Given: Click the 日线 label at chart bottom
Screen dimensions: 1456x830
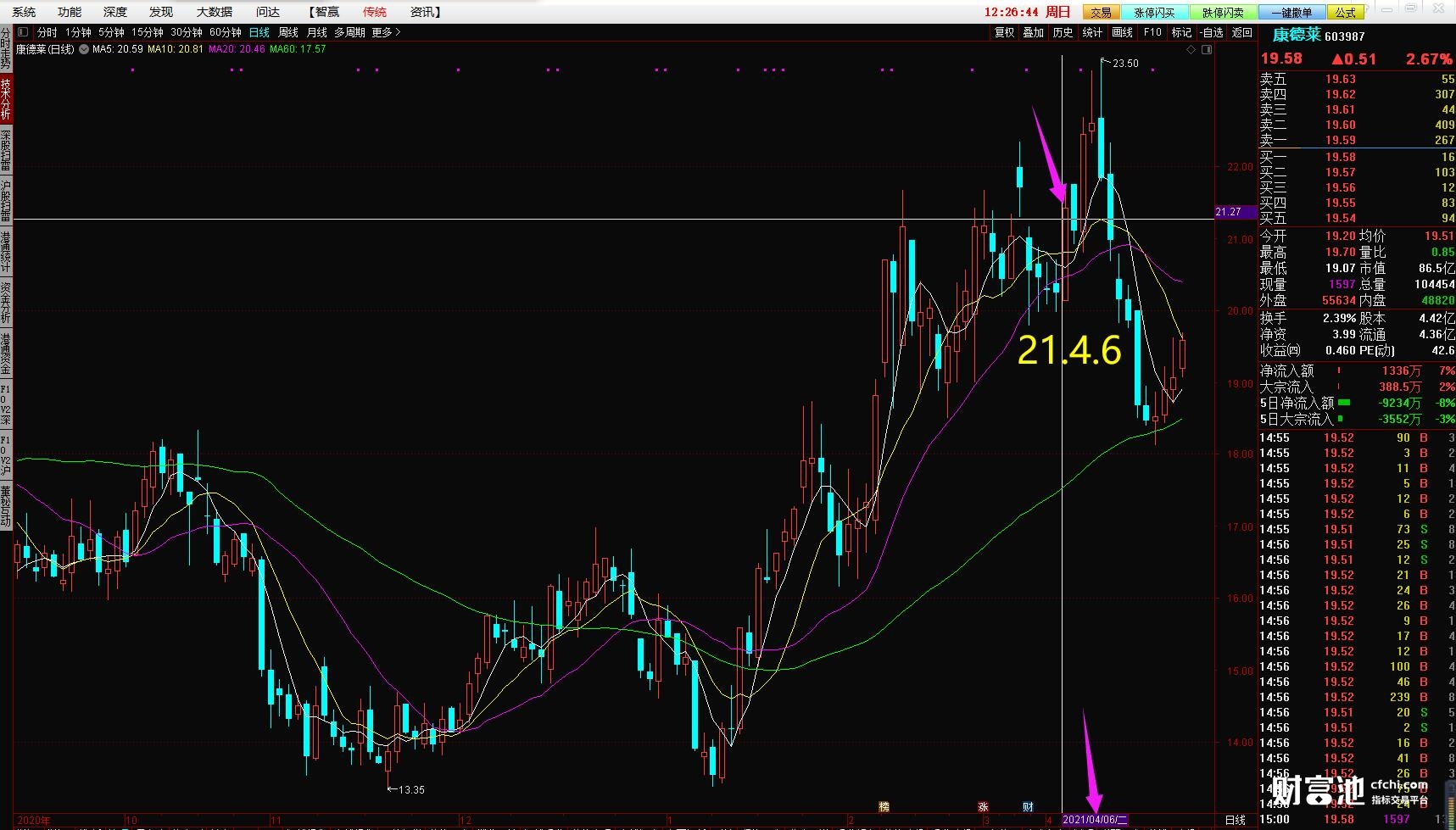Looking at the screenshot, I should (x=1236, y=820).
